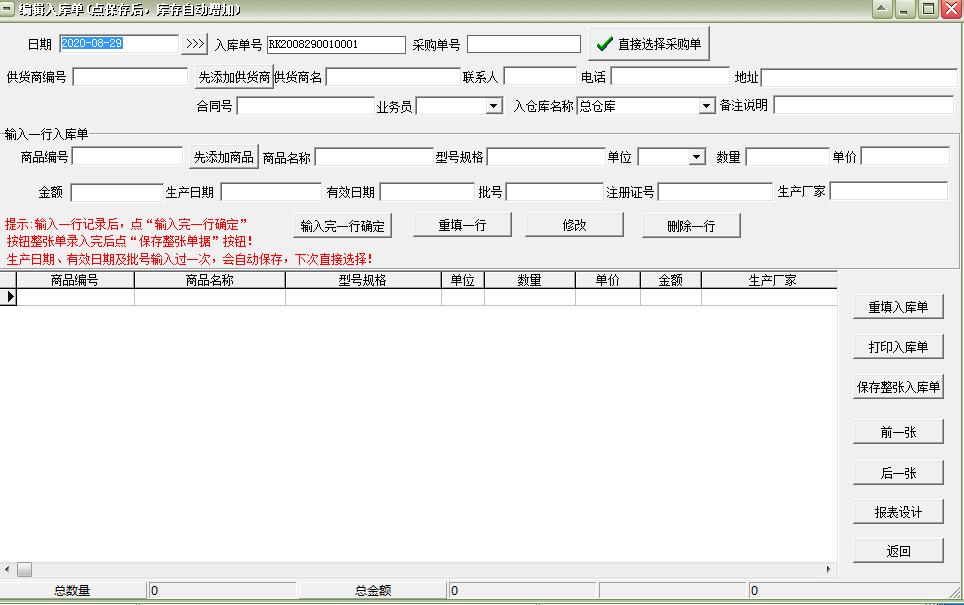Open the 单位 unit dropdown
This screenshot has height=605, width=964.
pos(696,157)
